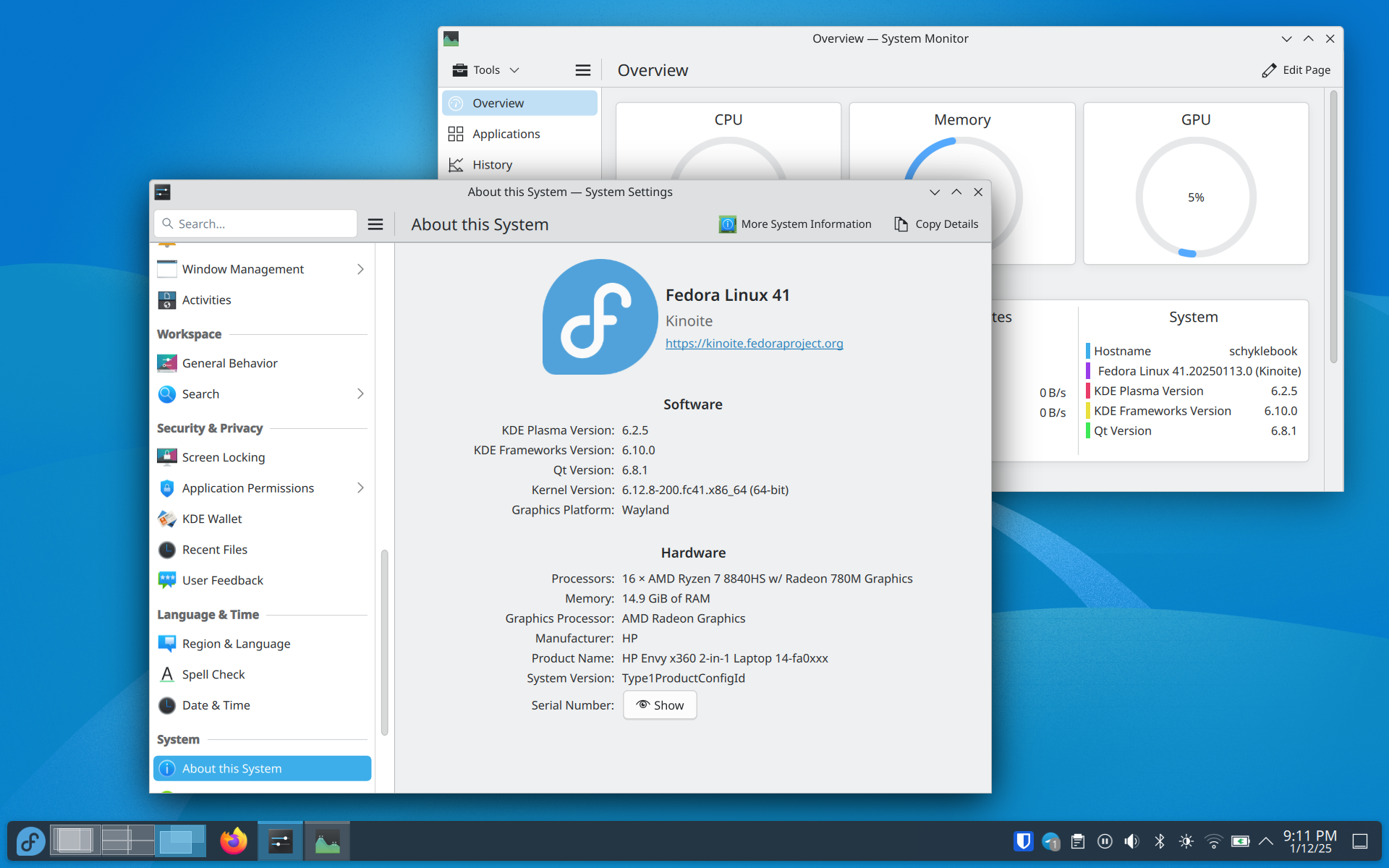Screen dimensions: 1389x868
Task: Click HP Envy x360 product name text
Action: pyautogui.click(x=725, y=658)
